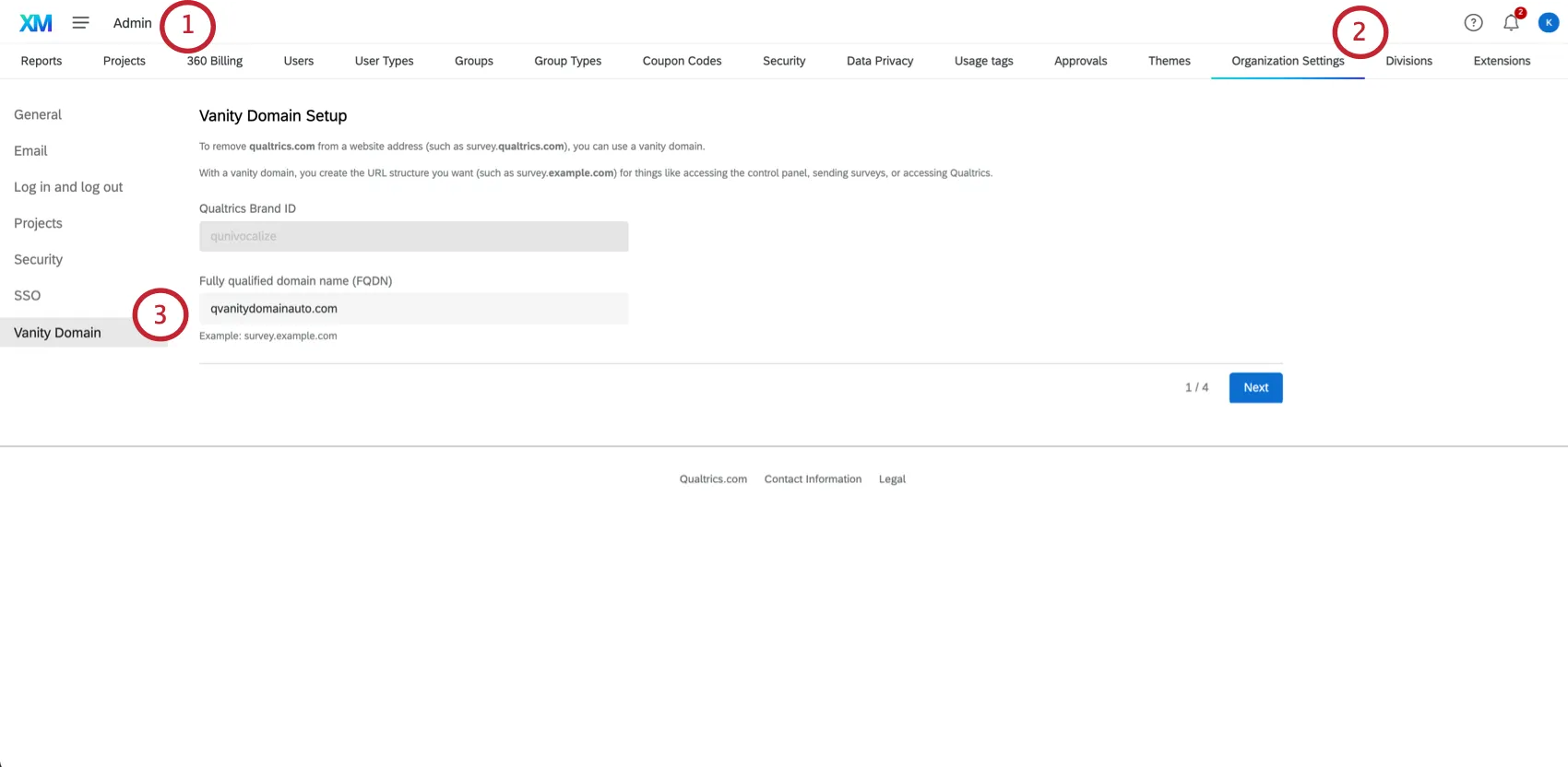Focus the Fully qualified domain name field
Screen dimensions: 1568x767
(x=414, y=309)
